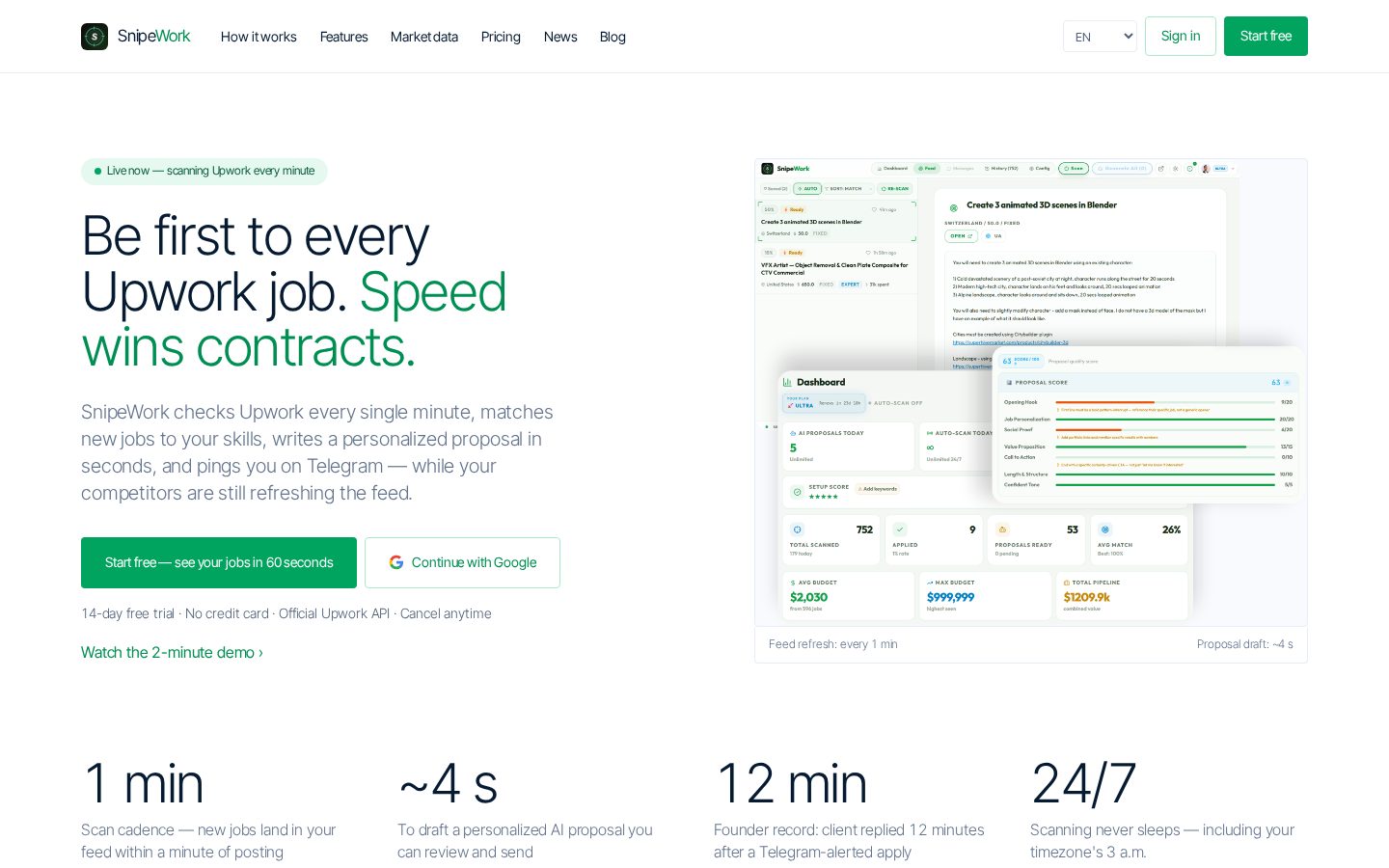Click the Setup Score check icon
This screenshot has width=1389, height=868.
798,492
